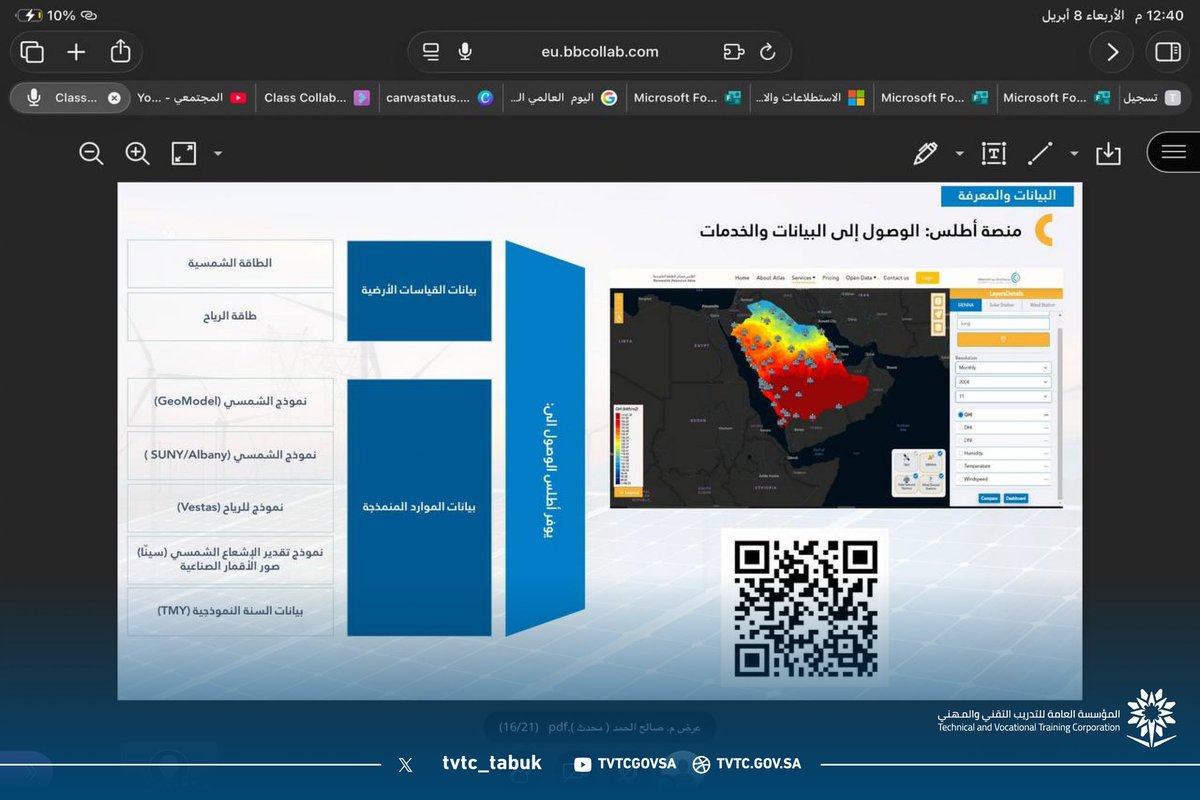Open the month 11 dropdown

click(x=1003, y=396)
